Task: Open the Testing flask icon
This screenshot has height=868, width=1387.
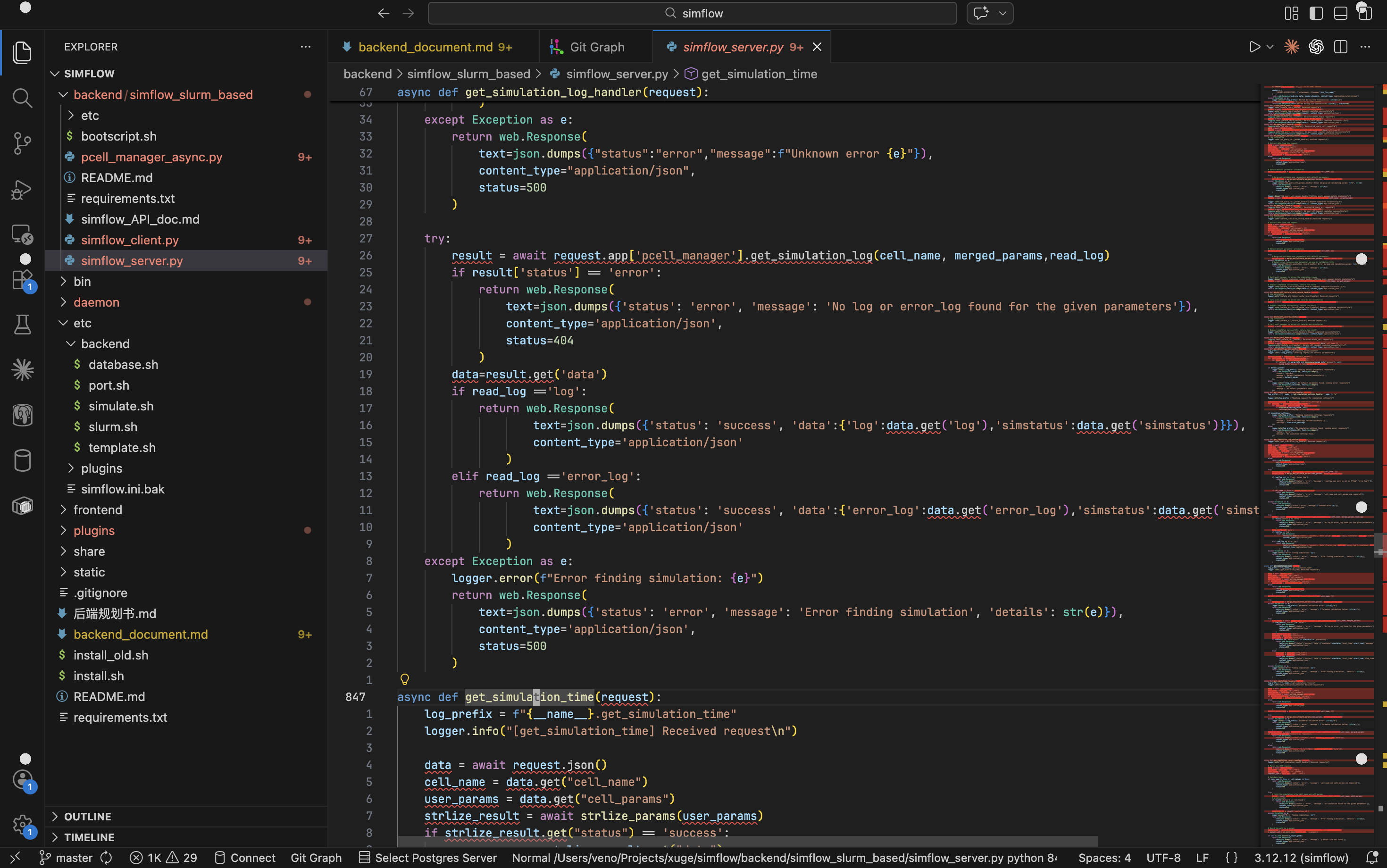Action: (22, 325)
